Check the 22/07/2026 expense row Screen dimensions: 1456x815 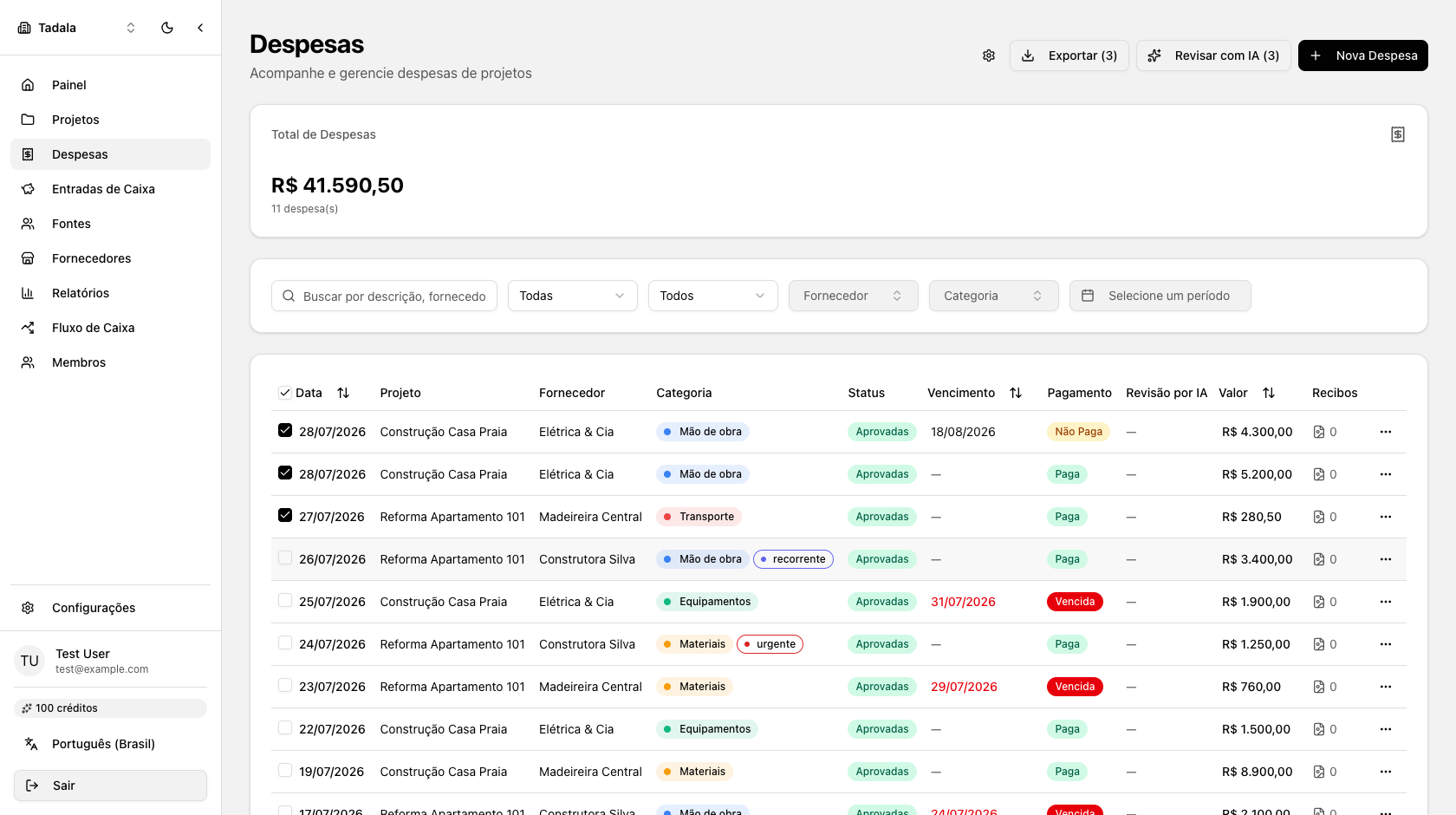pyautogui.click(x=285, y=727)
